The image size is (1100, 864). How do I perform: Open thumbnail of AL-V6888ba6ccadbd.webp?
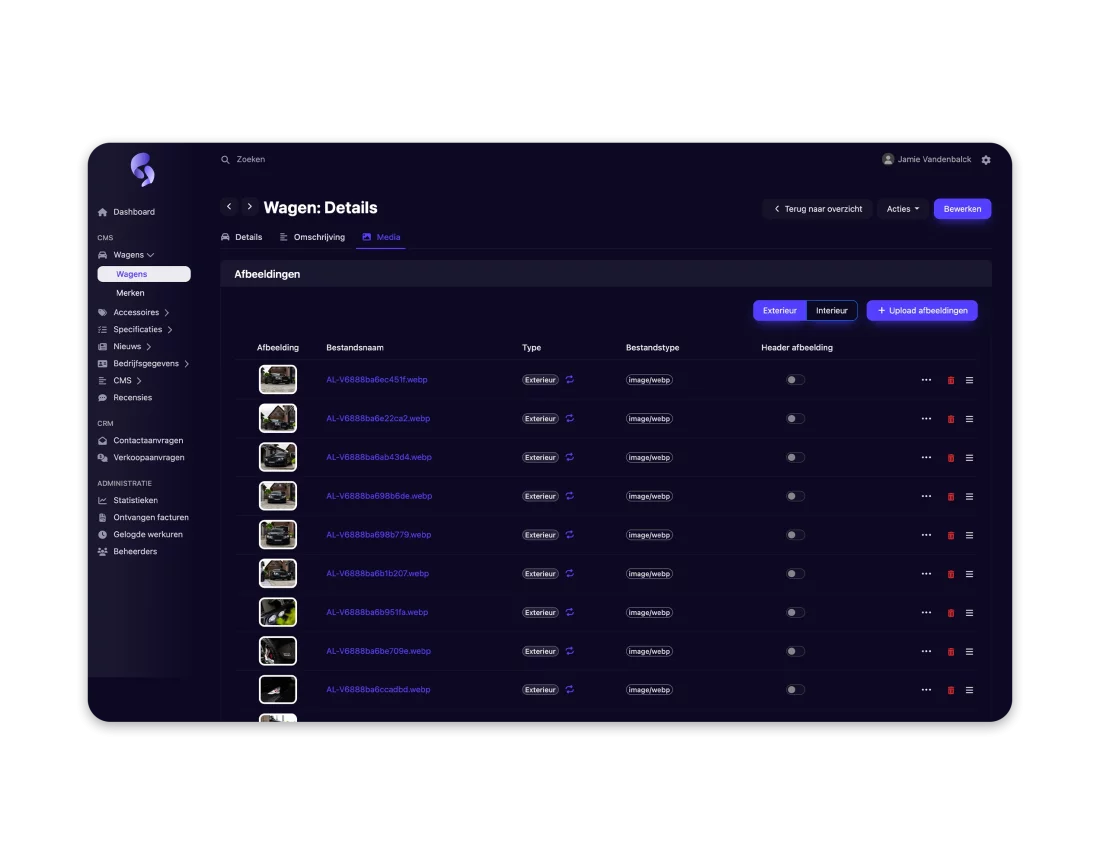coord(278,689)
